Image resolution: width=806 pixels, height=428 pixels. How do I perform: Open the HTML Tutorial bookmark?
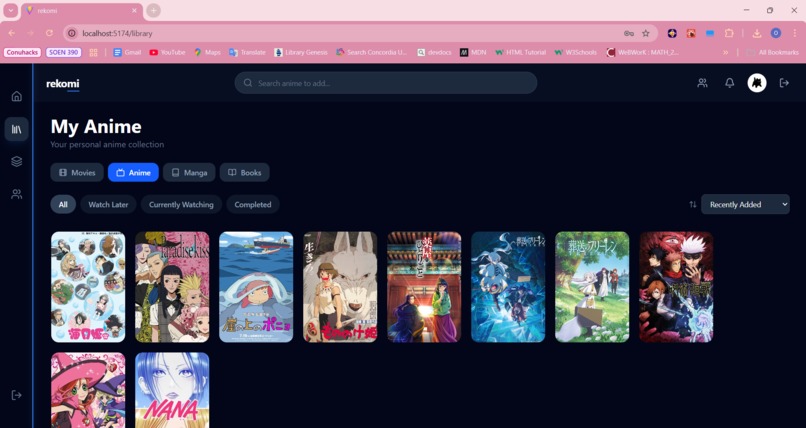520,52
